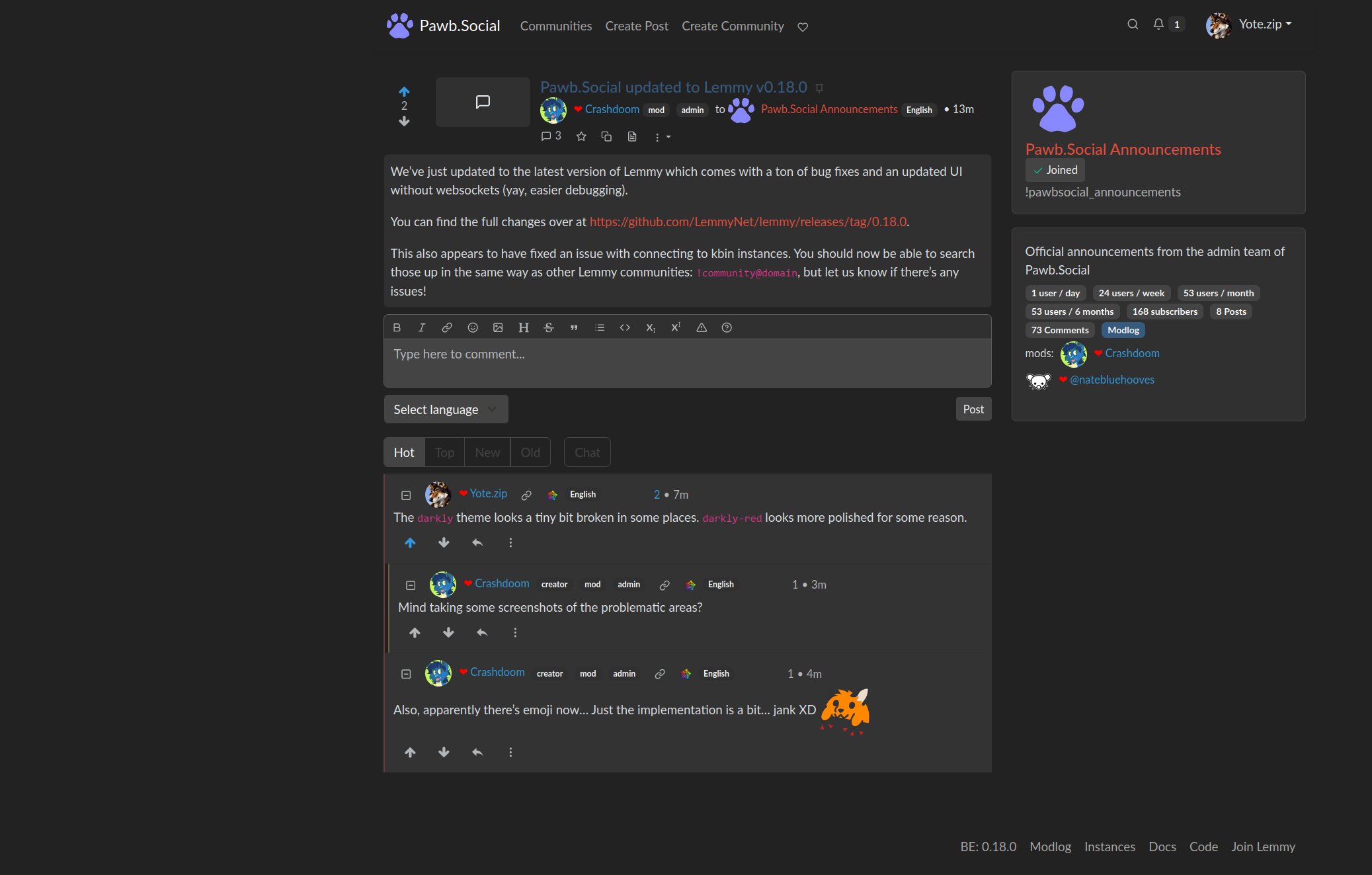Open the search icon in navbar

point(1133,24)
